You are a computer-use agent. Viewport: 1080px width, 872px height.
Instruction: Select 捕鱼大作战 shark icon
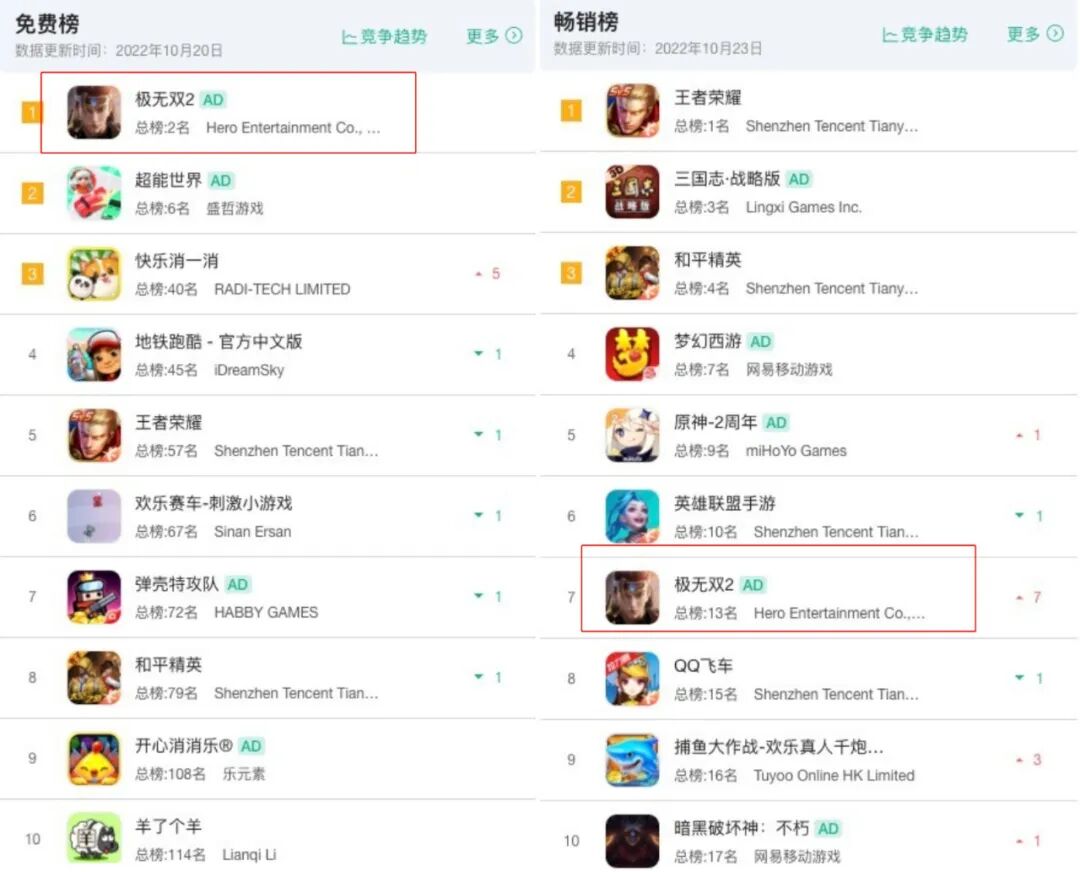pyautogui.click(x=632, y=760)
